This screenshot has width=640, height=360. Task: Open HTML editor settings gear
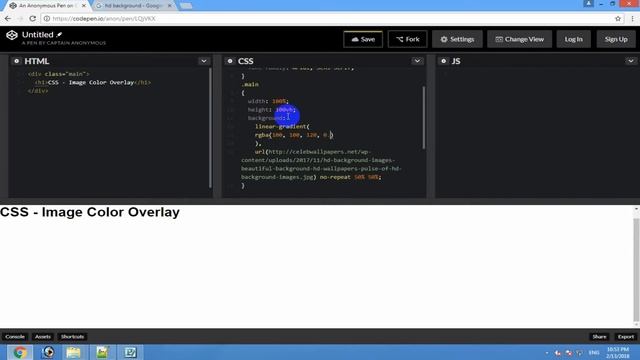click(16, 61)
